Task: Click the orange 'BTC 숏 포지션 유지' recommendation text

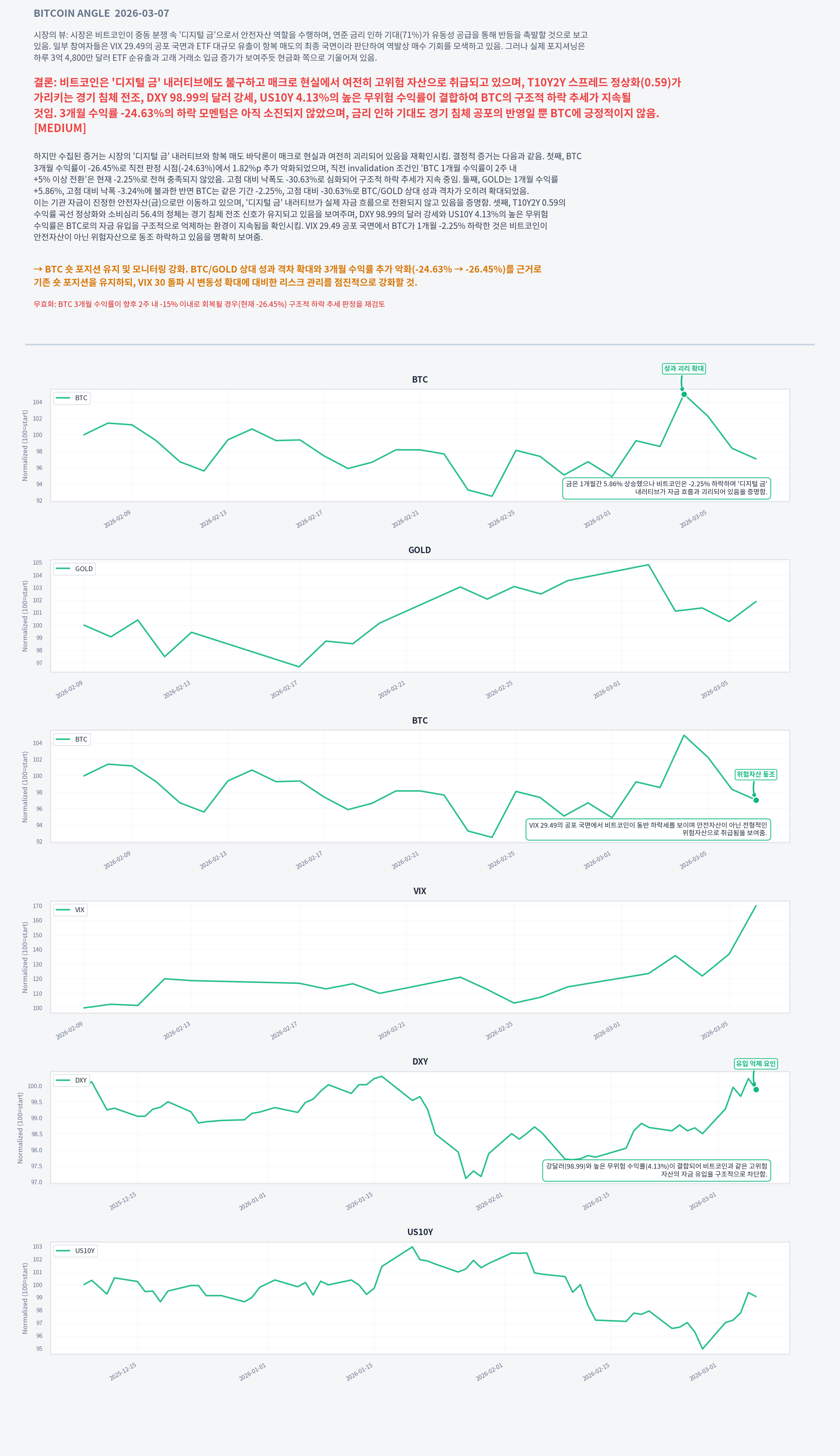Action: click(287, 275)
